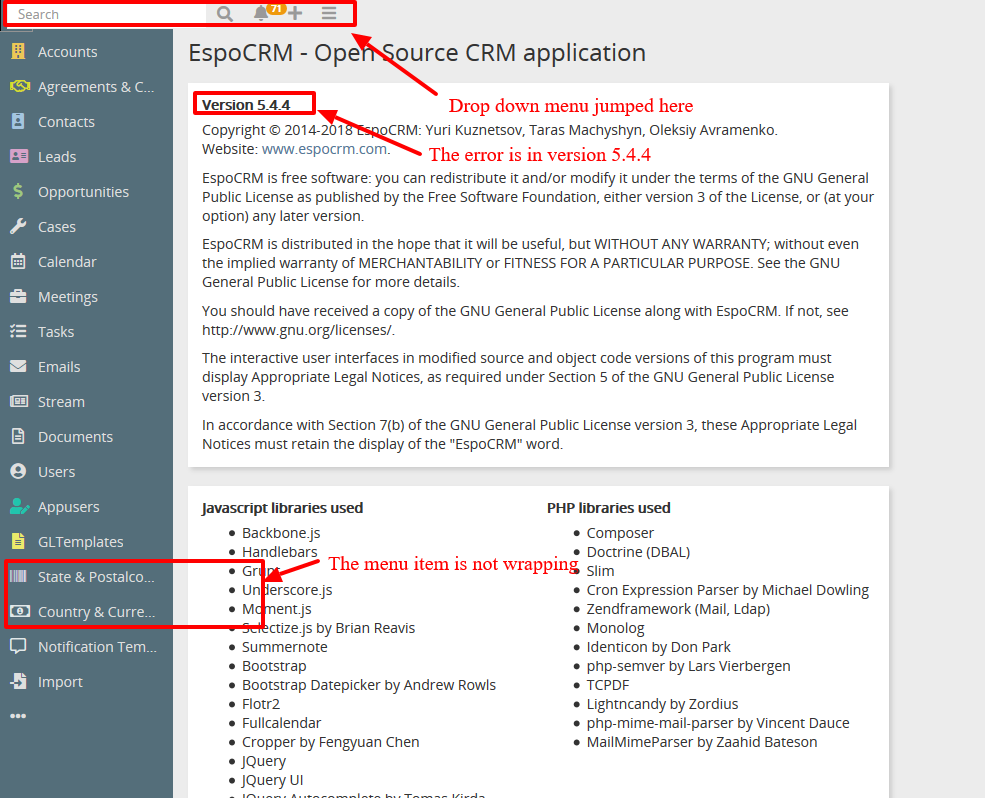Screen dimensions: 985x798
Task: Click 'Fullcalendar' list item
Action: pyautogui.click(x=281, y=723)
